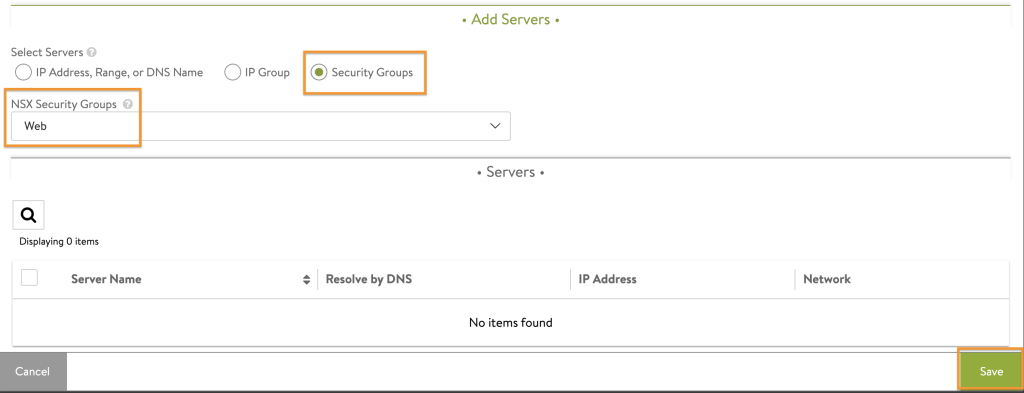Click the Resolve by DNS column header
Image resolution: width=1024 pixels, height=393 pixels.
pyautogui.click(x=369, y=279)
